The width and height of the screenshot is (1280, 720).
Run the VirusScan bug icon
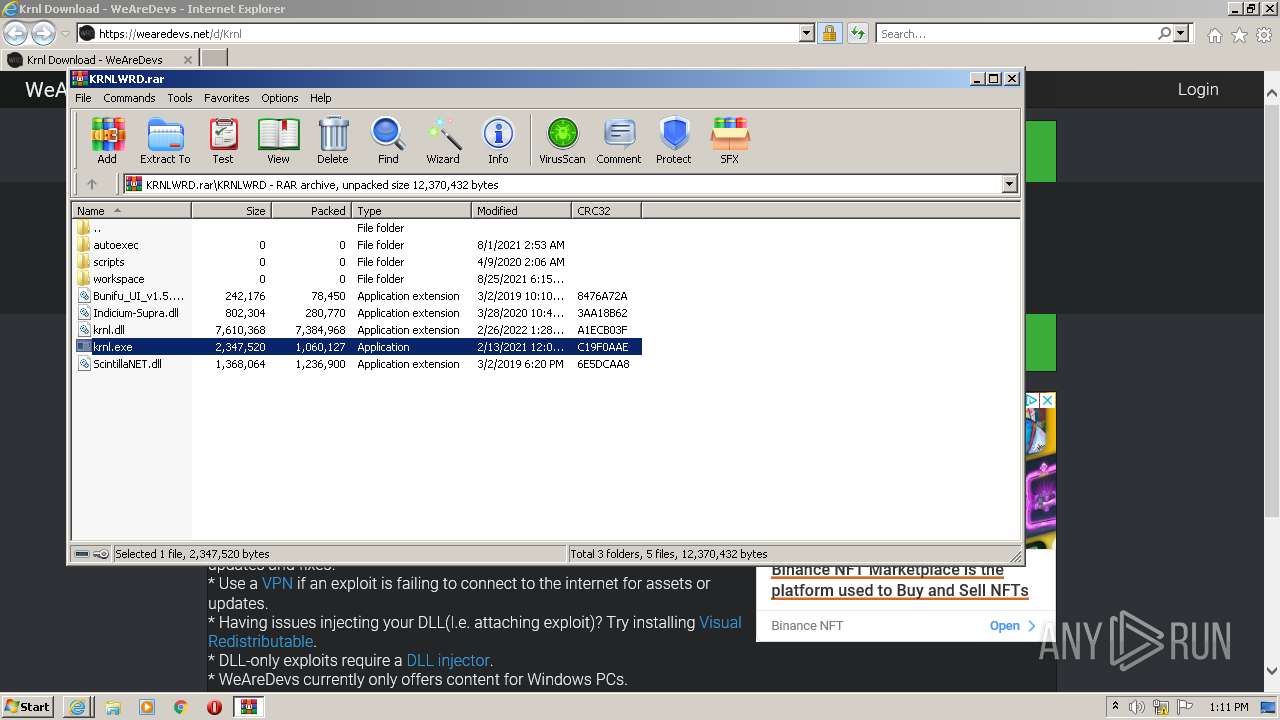562,140
